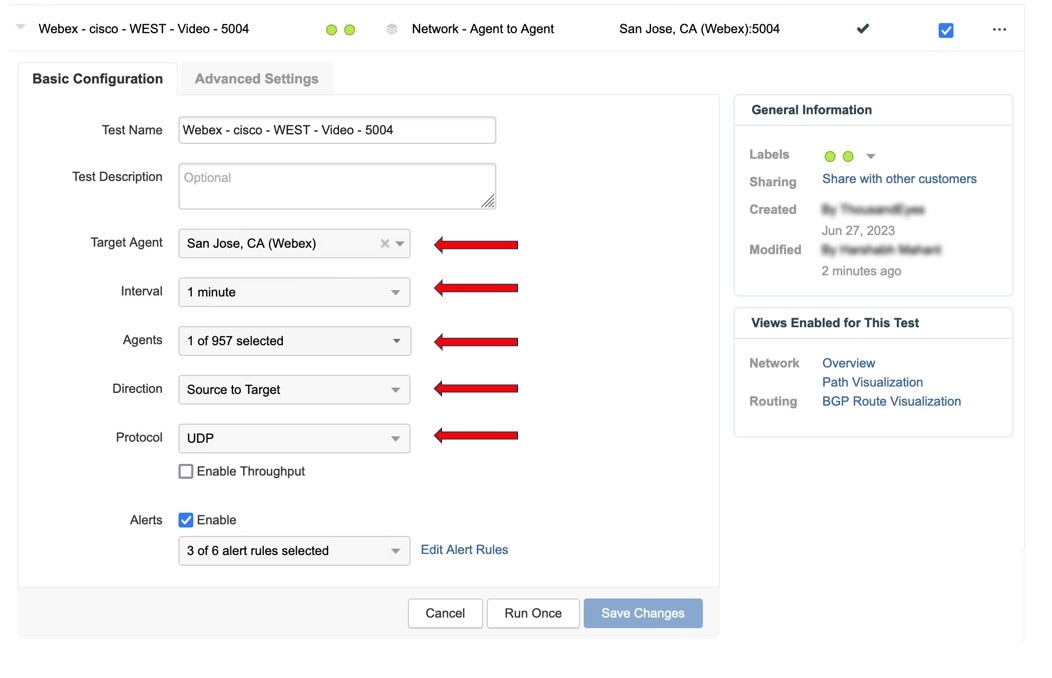Collapse the Webex test row arrow
The width and height of the screenshot is (1052, 678).
21,27
